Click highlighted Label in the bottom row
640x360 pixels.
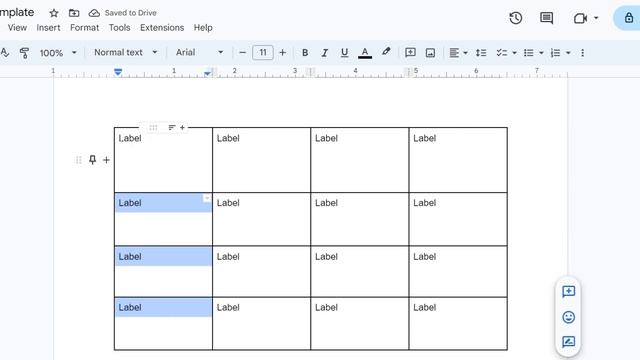pos(130,307)
